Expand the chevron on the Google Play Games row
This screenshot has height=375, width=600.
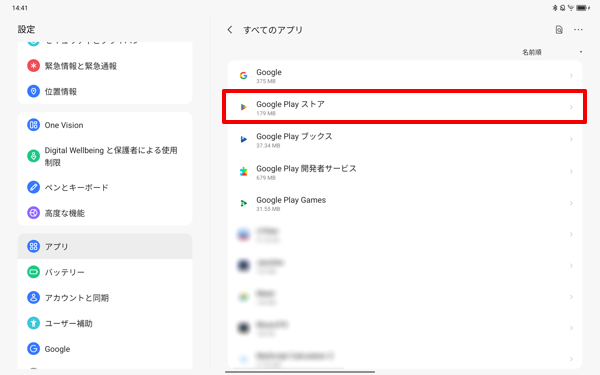tap(571, 203)
